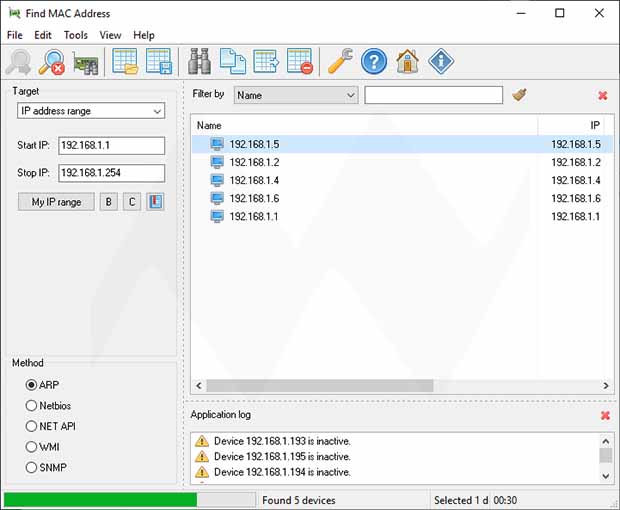This screenshot has width=620, height=510.
Task: Select the ARP method radio button
Action: [x=31, y=385]
